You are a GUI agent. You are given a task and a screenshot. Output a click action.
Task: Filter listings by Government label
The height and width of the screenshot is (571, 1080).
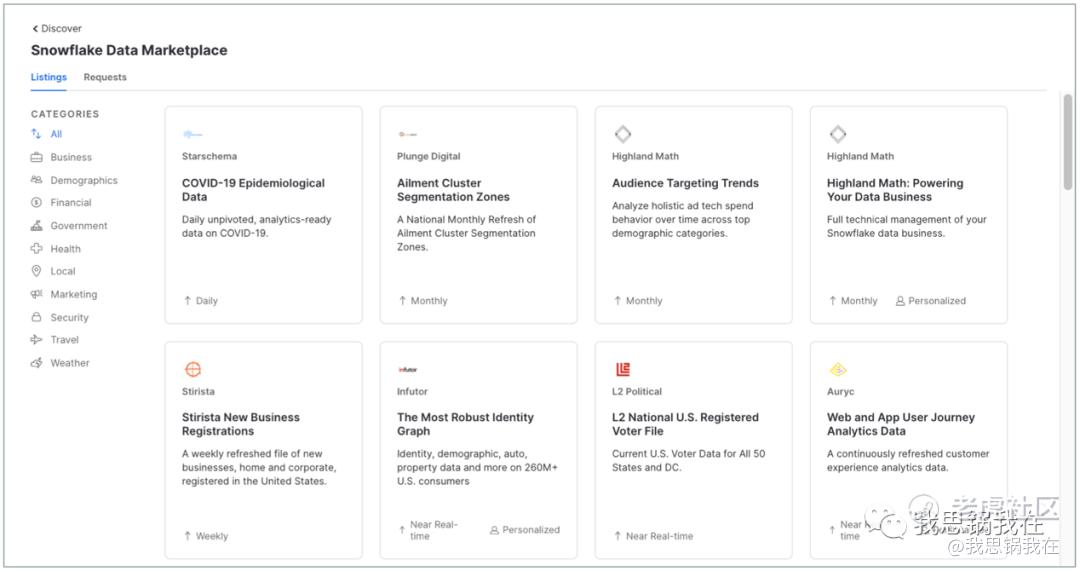pos(79,225)
